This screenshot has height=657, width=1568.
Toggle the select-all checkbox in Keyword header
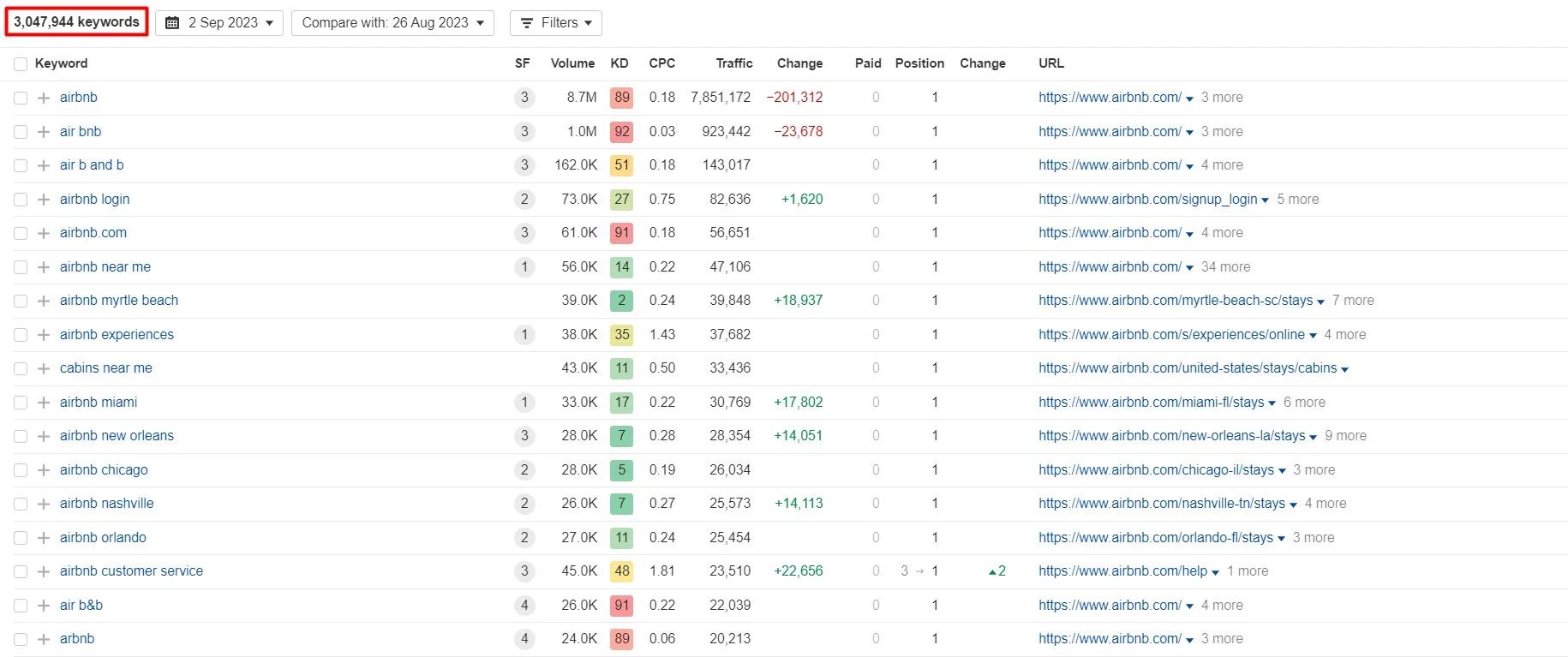(21, 64)
